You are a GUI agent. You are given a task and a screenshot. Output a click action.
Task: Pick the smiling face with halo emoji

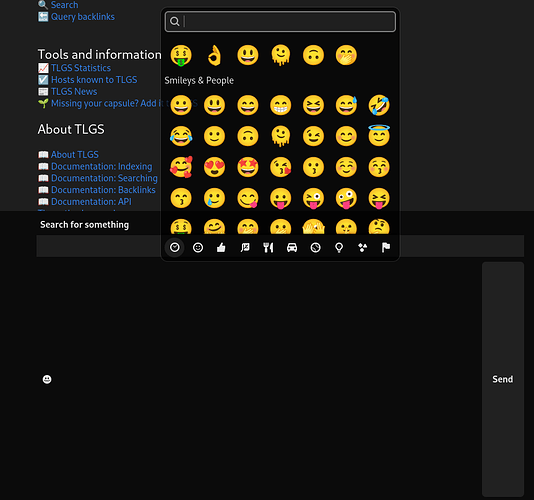379,136
